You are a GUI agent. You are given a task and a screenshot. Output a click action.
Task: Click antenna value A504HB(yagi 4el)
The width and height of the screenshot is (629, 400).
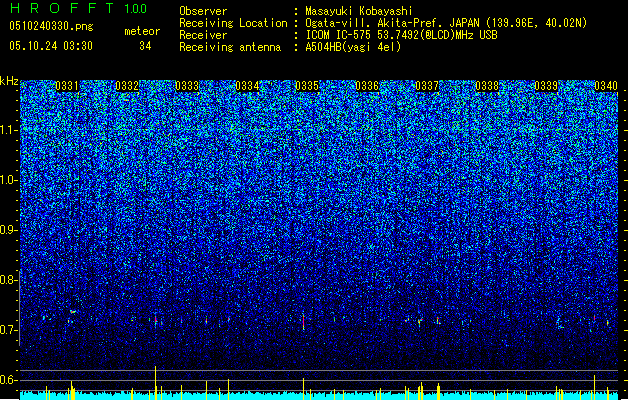coord(353,47)
